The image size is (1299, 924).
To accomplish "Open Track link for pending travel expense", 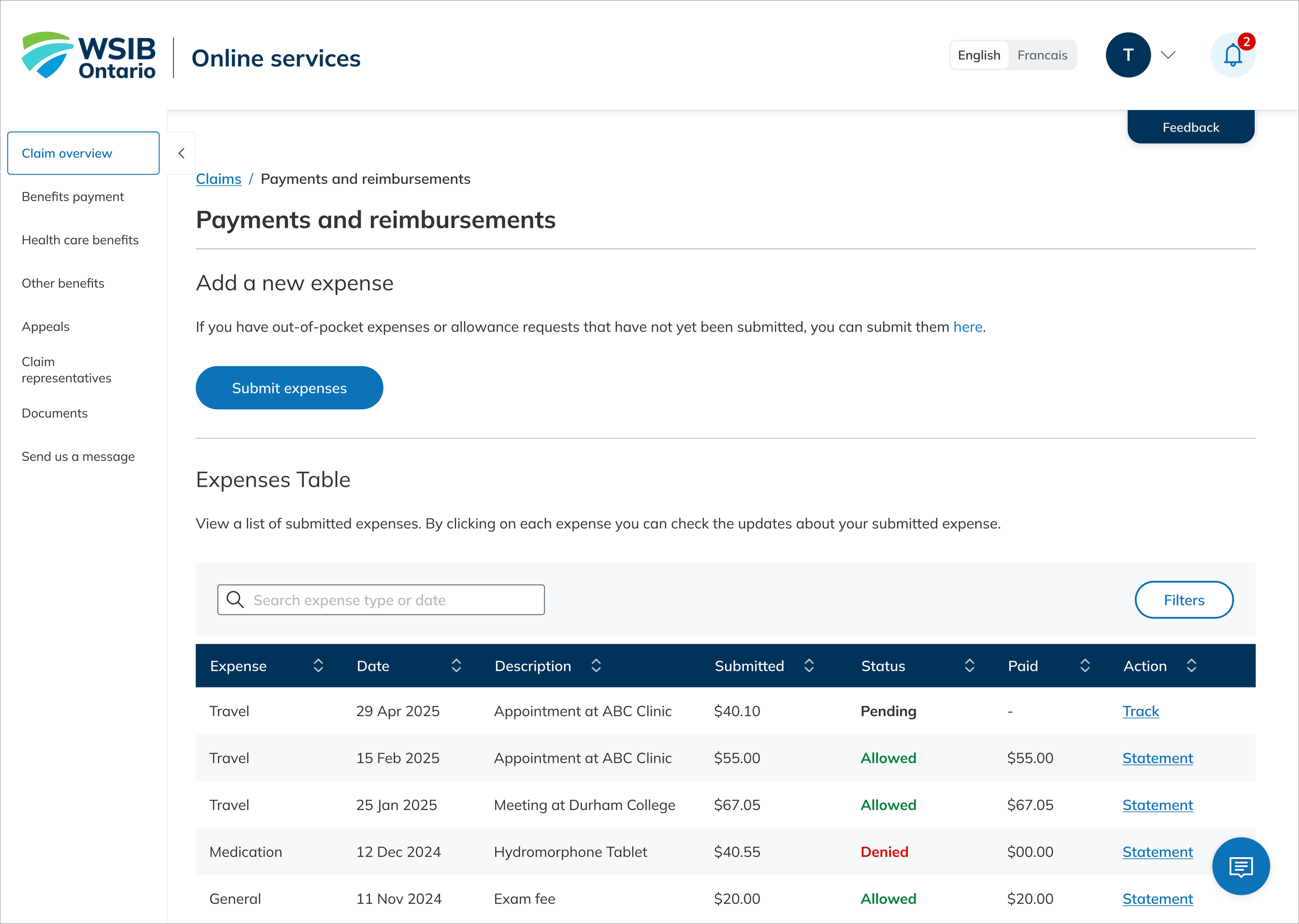I will pos(1141,711).
